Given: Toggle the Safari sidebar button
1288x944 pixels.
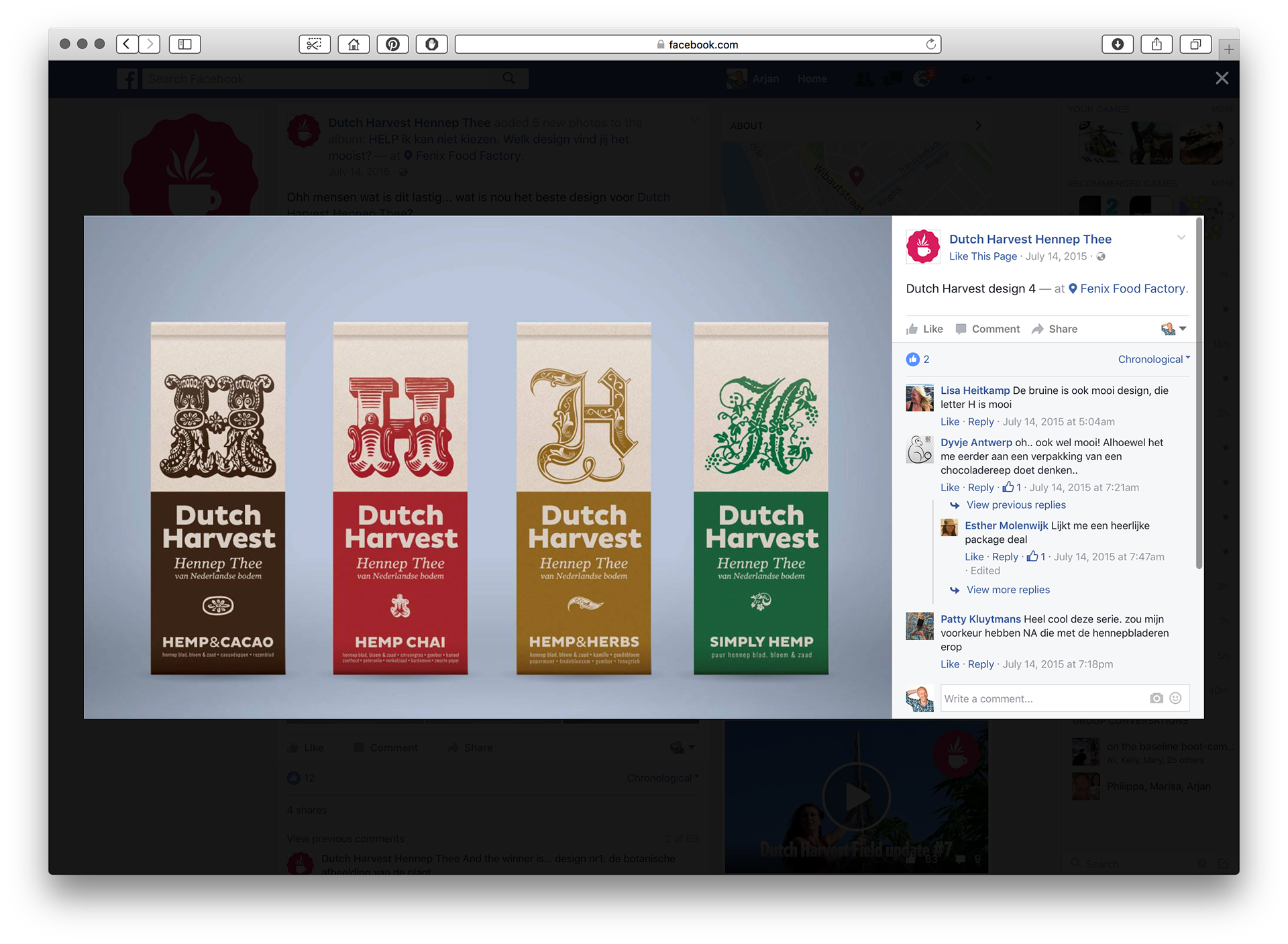Looking at the screenshot, I should pos(184,44).
